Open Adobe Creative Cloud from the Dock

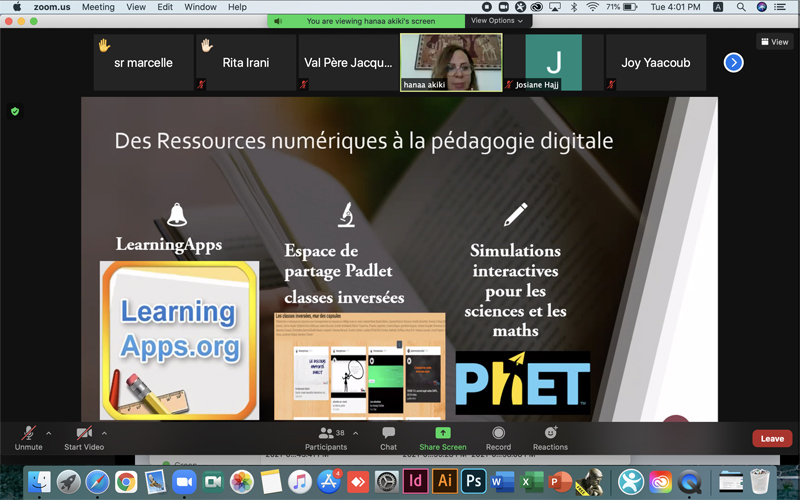click(661, 481)
